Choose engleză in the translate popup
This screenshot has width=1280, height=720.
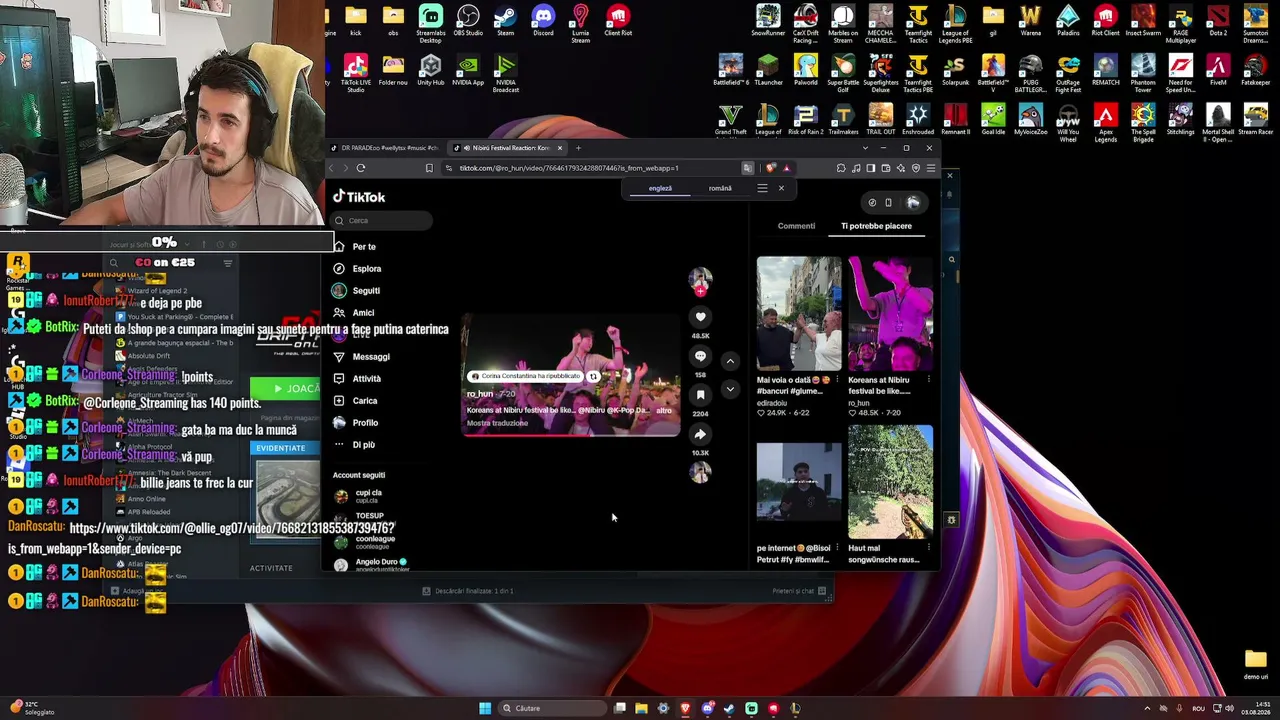tap(660, 188)
